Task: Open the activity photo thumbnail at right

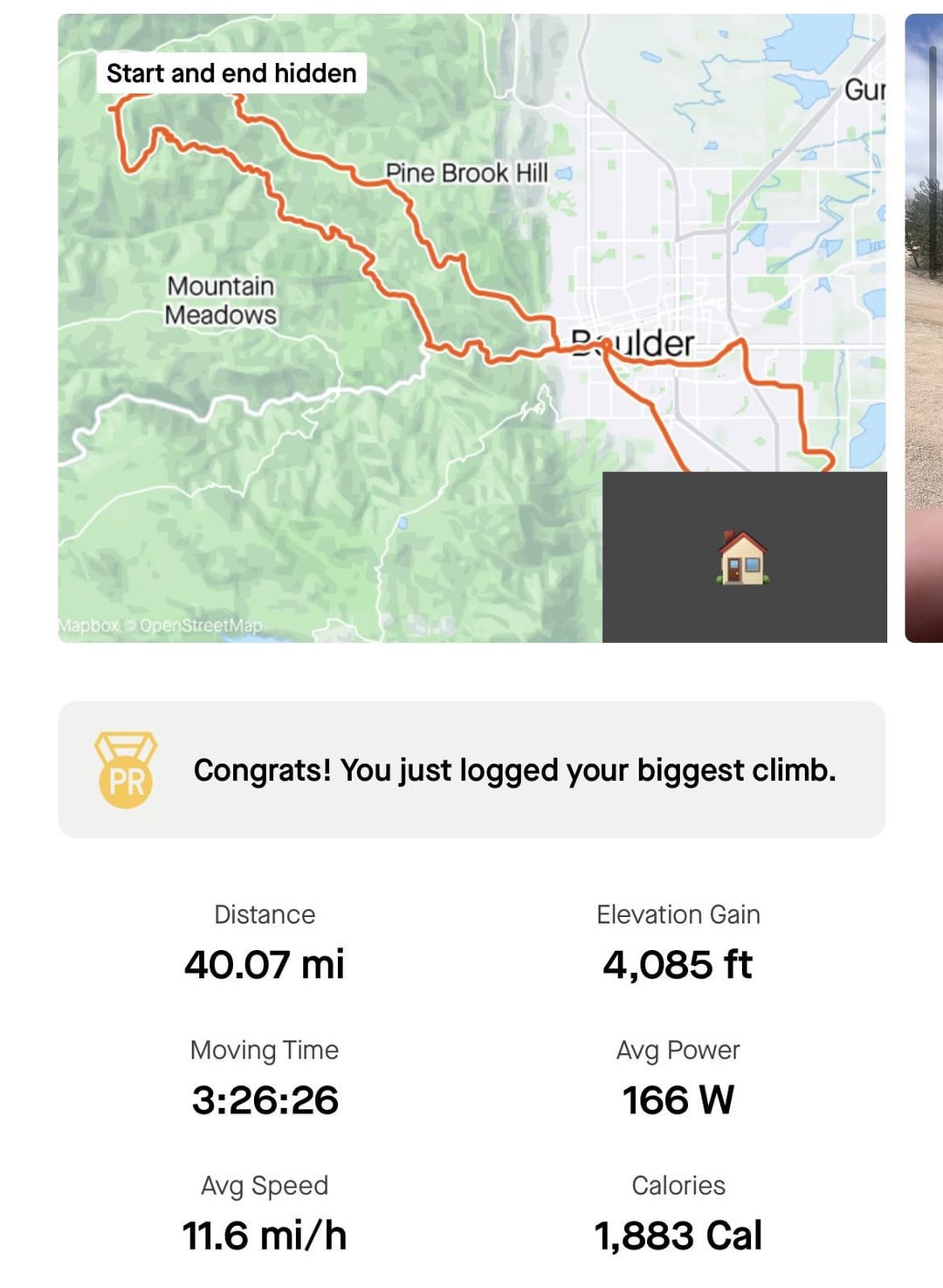Action: coord(924,327)
